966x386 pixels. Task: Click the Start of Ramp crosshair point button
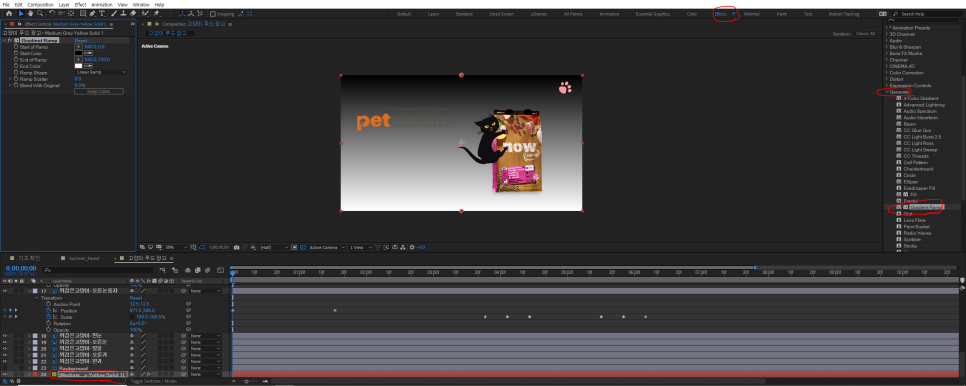tap(78, 46)
